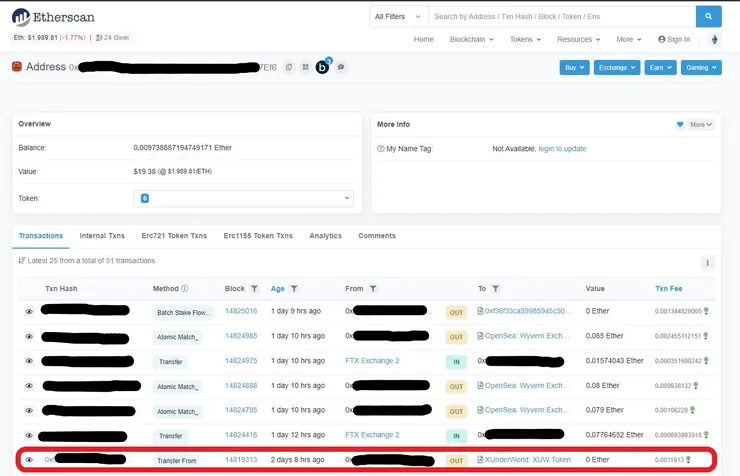The image size is (740, 476).
Task: Click the Method info circle icon
Action: tap(185, 288)
